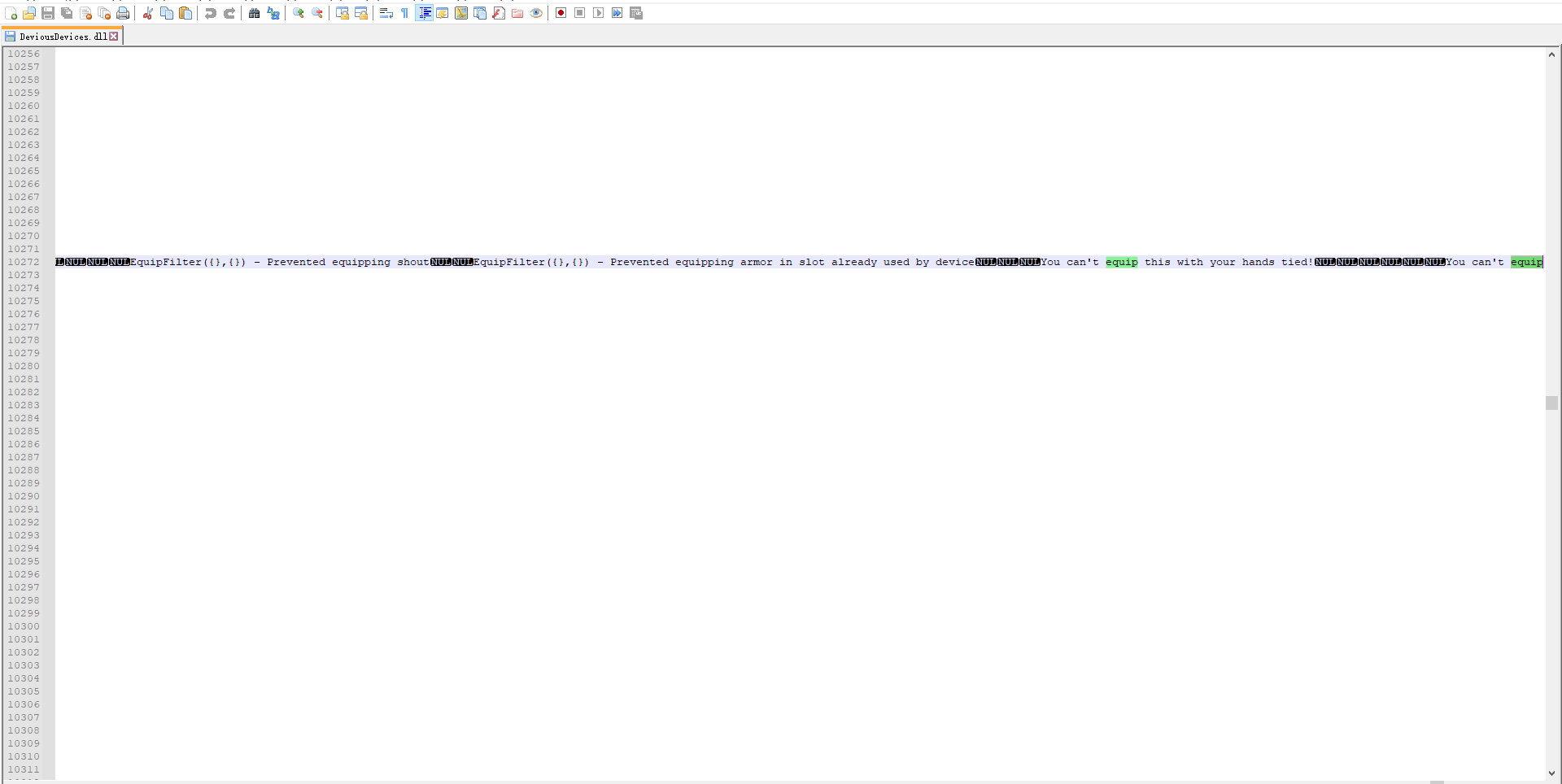The height and width of the screenshot is (784, 1562).
Task: Undo the last edit
Action: click(x=210, y=13)
